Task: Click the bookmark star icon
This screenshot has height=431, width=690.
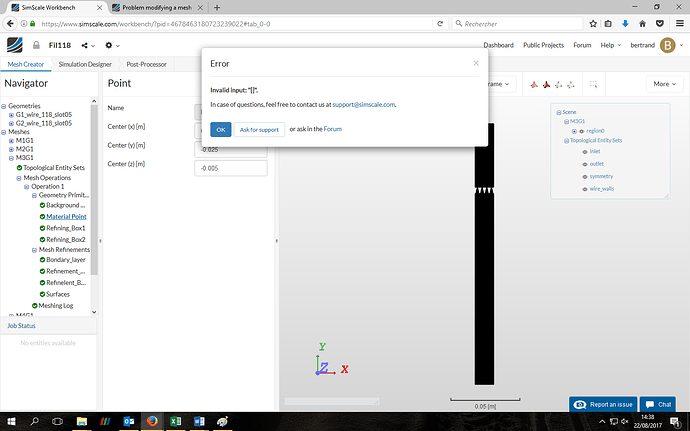Action: (x=593, y=24)
